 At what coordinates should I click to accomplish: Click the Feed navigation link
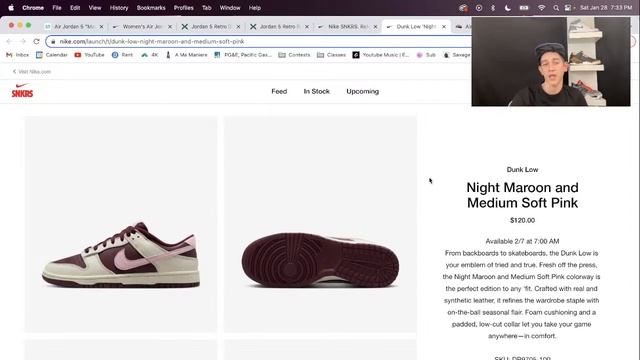(x=279, y=91)
